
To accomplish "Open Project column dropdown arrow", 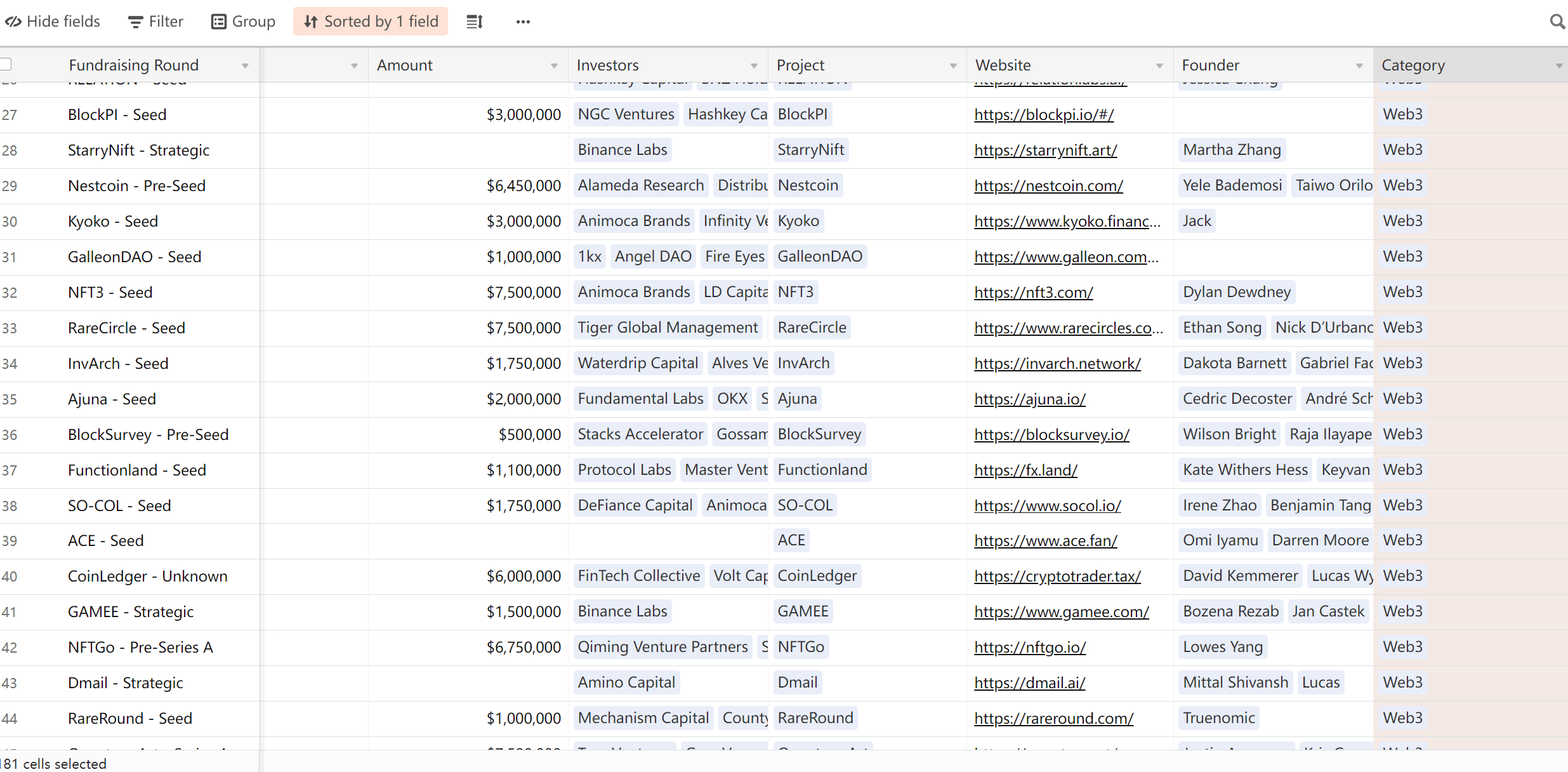I will 953,65.
